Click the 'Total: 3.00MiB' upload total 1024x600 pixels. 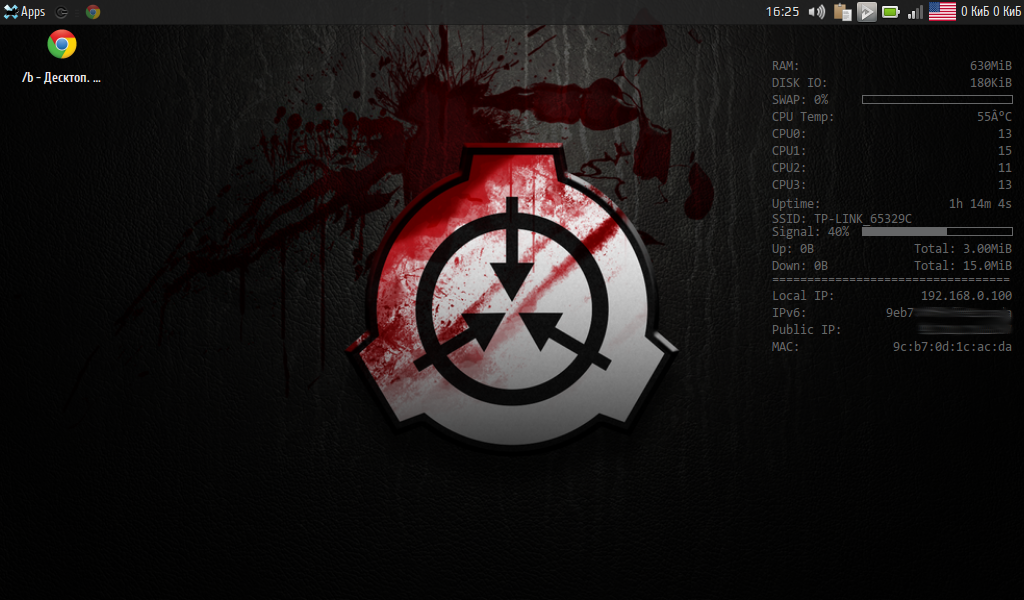(x=963, y=249)
